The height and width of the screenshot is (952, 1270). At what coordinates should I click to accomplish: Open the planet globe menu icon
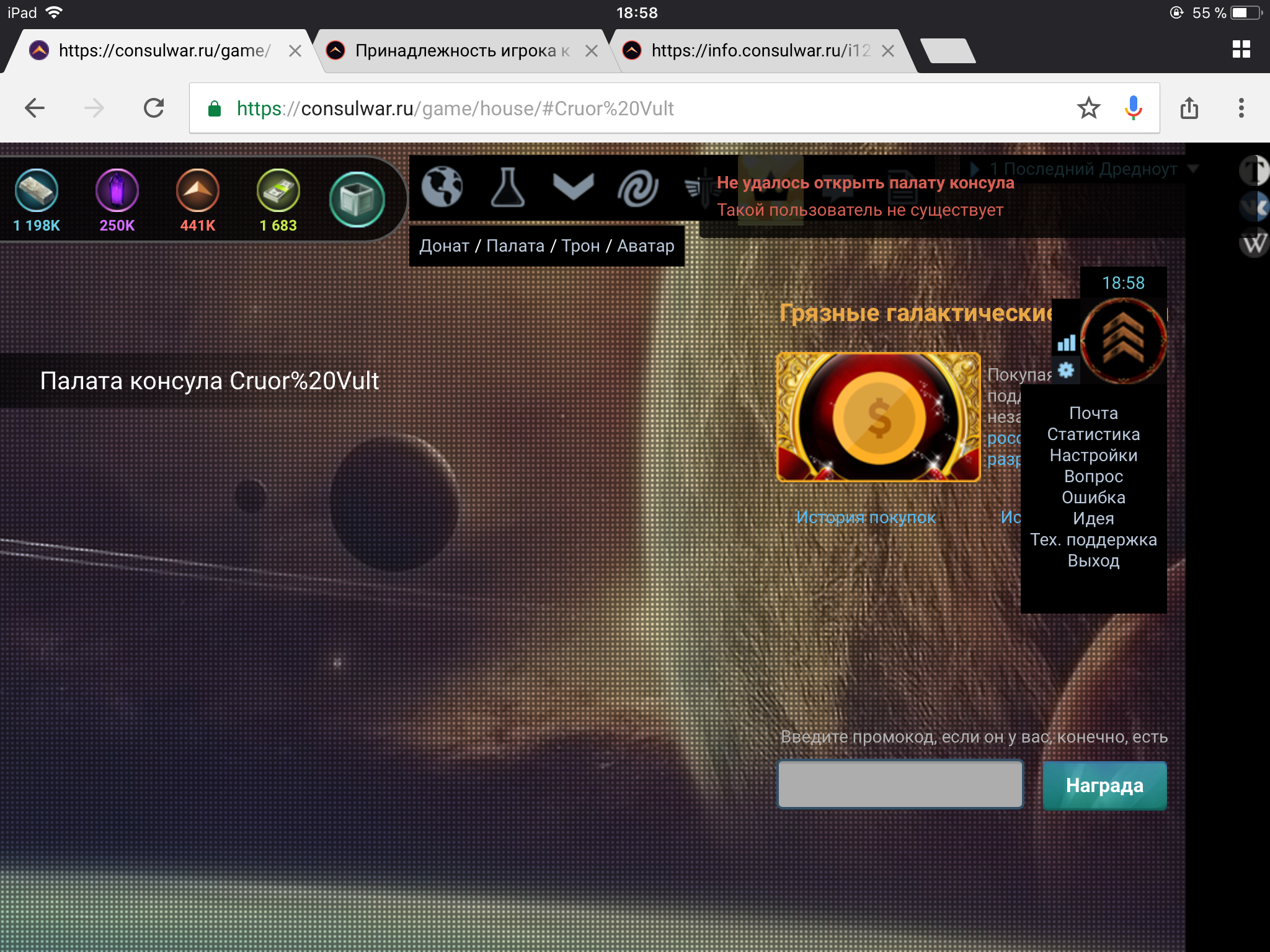(x=442, y=187)
